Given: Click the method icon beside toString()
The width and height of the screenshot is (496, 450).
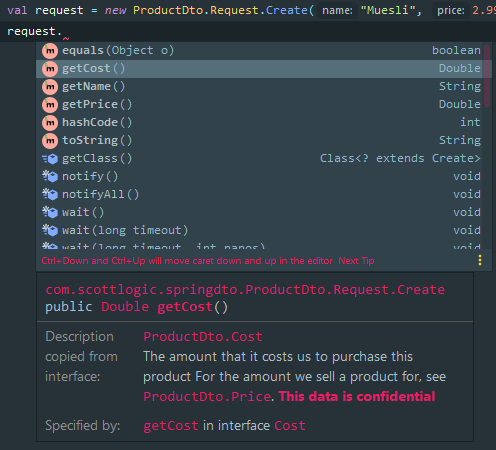Looking at the screenshot, I should pos(50,141).
